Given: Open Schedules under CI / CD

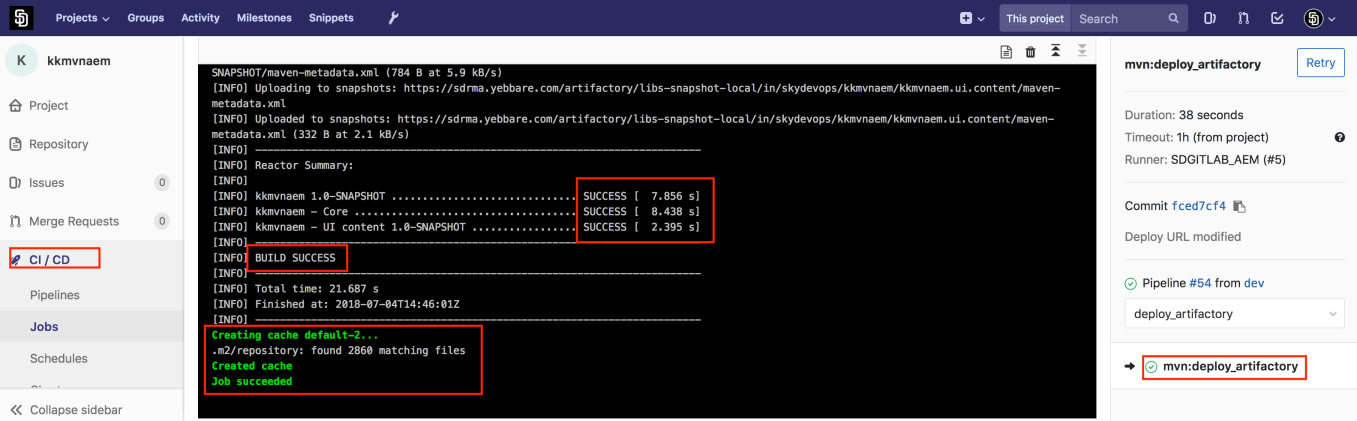Looking at the screenshot, I should coord(59,358).
